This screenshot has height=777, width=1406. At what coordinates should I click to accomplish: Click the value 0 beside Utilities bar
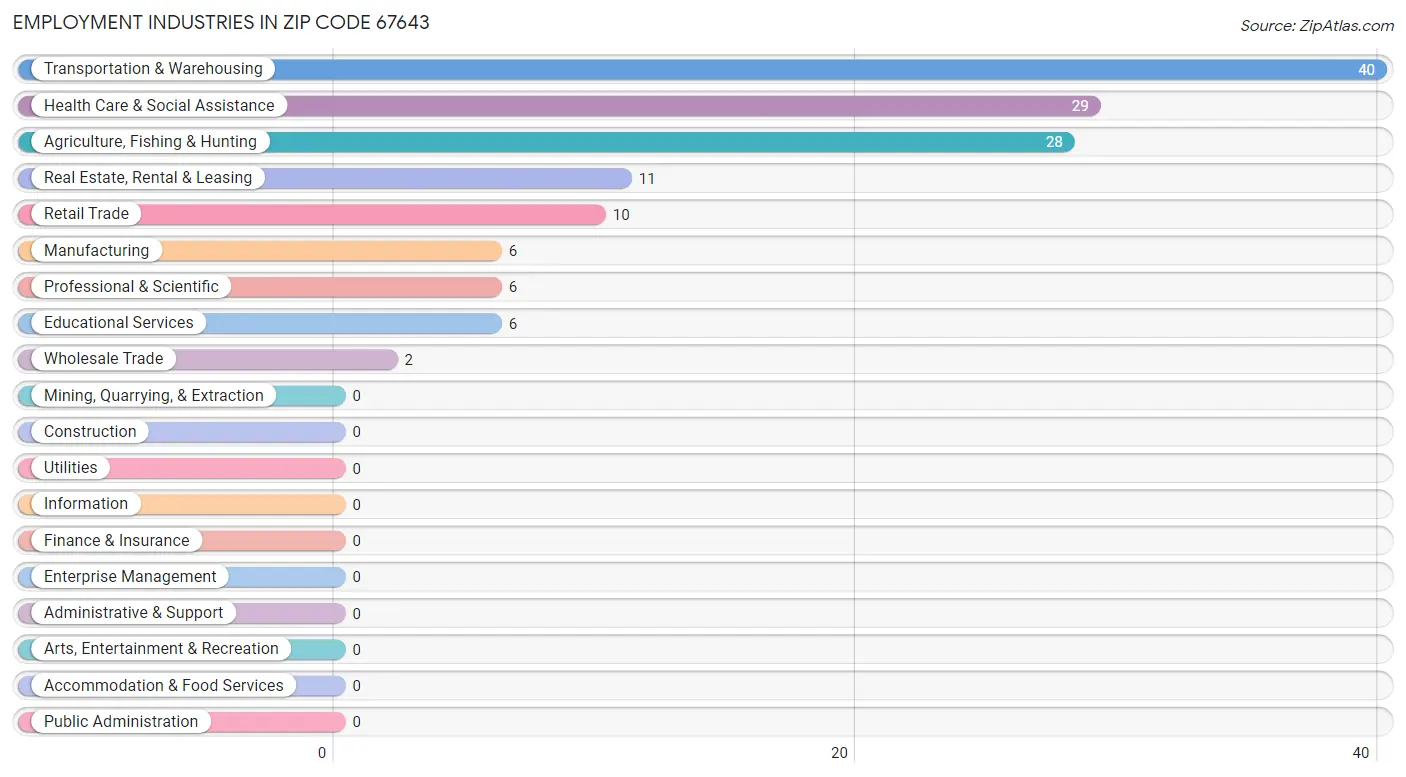[x=357, y=469]
